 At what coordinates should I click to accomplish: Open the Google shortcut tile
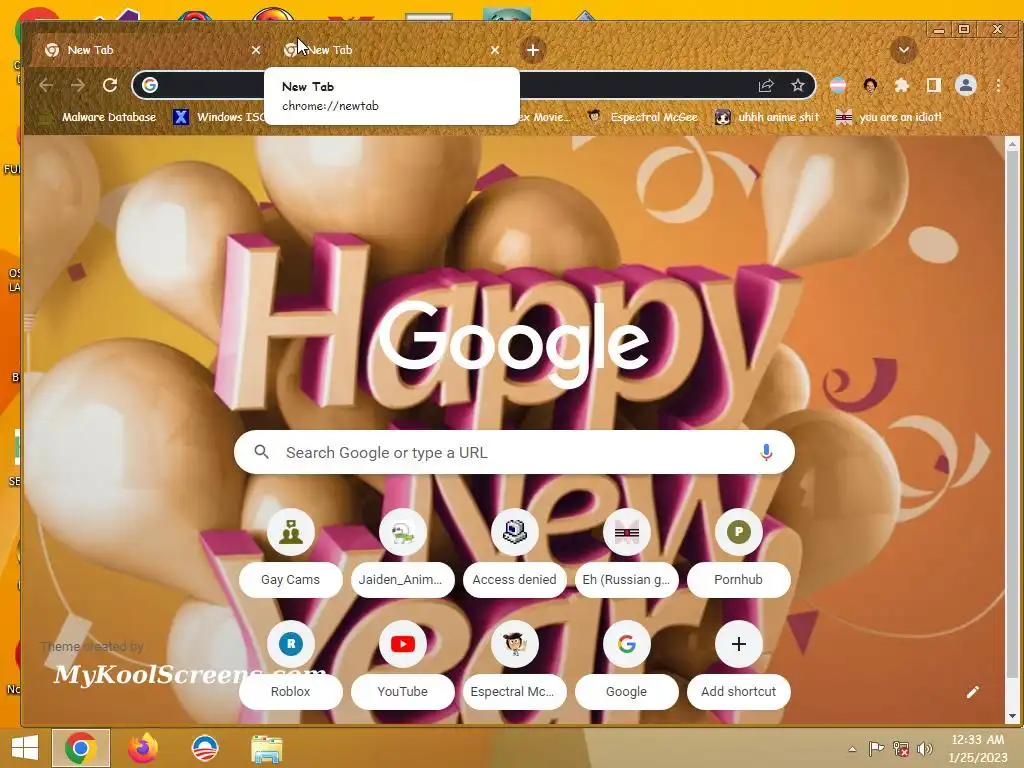pos(626,664)
